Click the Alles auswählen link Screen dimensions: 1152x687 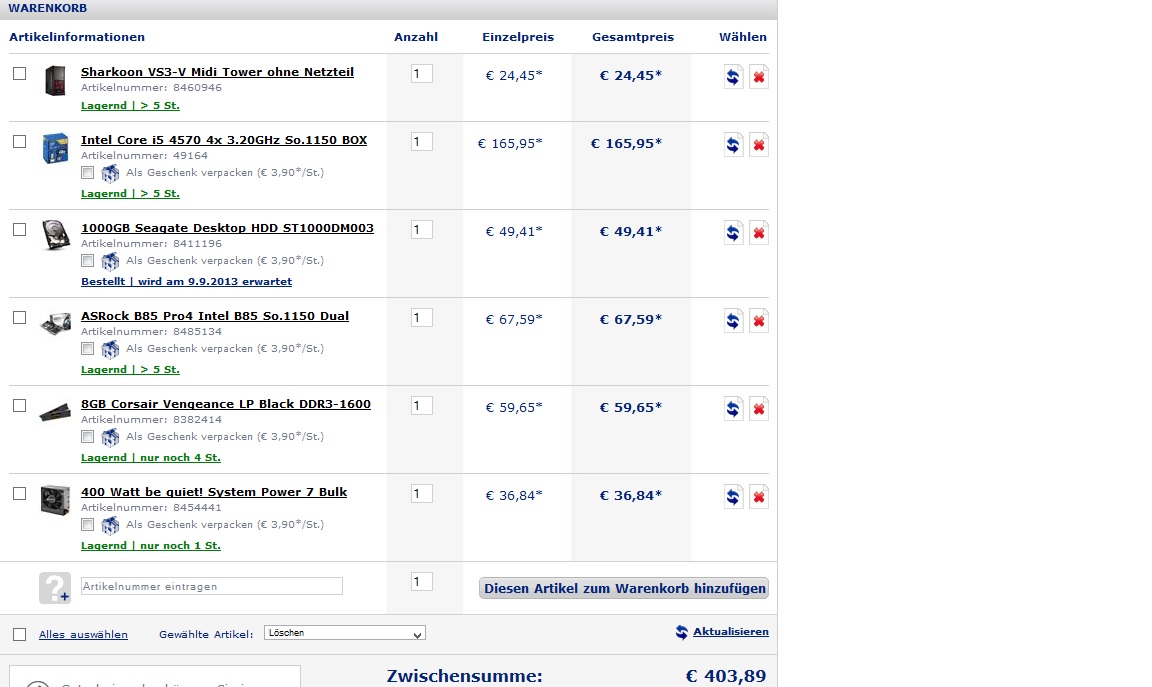(83, 635)
